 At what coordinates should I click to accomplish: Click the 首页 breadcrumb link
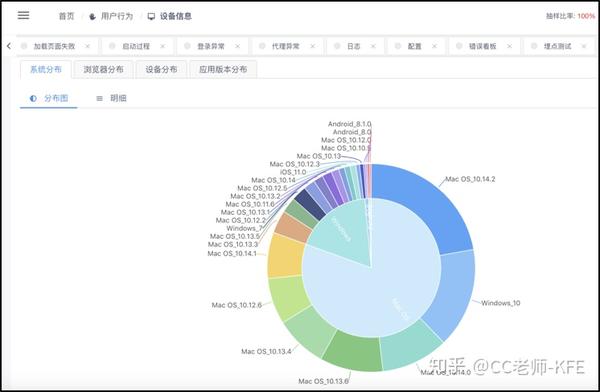66,16
